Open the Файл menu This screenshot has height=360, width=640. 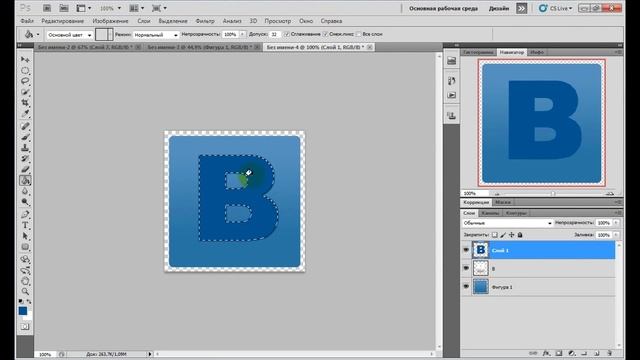tap(27, 21)
